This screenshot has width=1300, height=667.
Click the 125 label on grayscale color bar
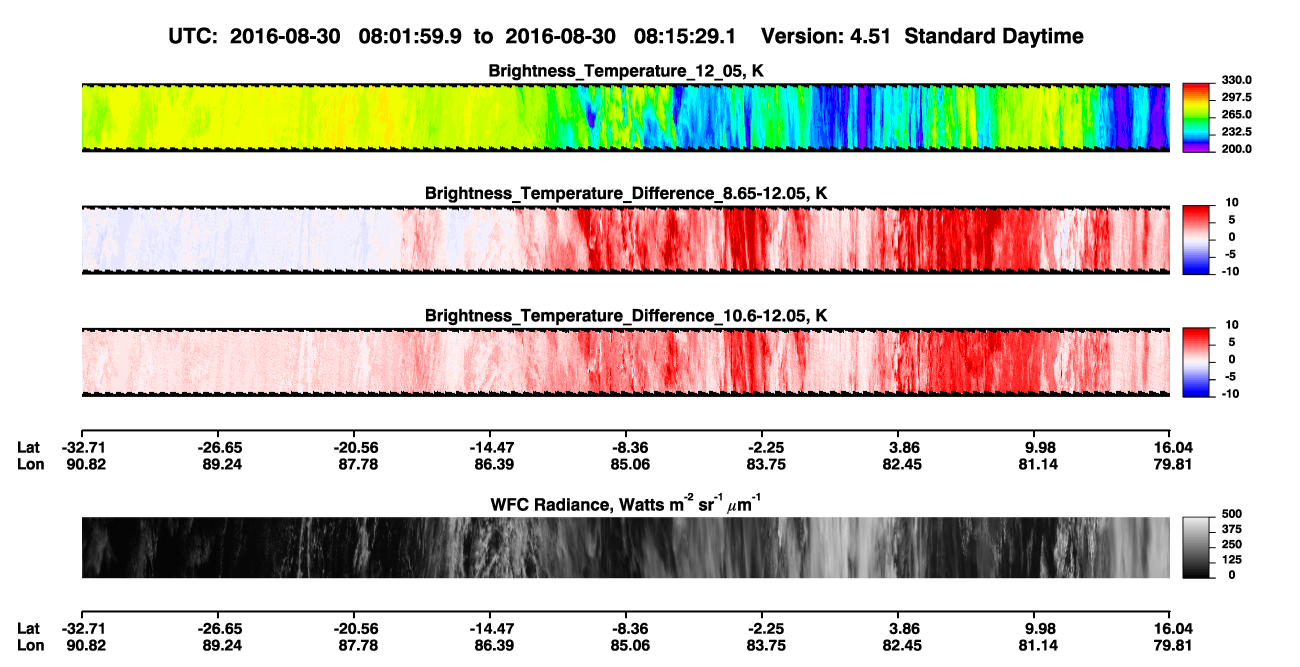click(1231, 559)
